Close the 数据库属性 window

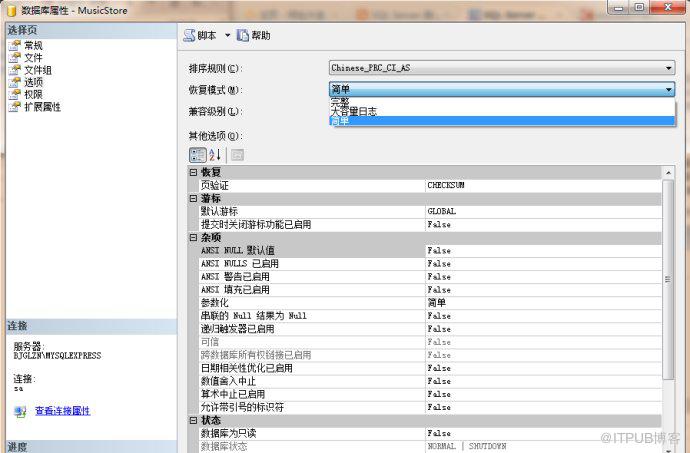668,7
